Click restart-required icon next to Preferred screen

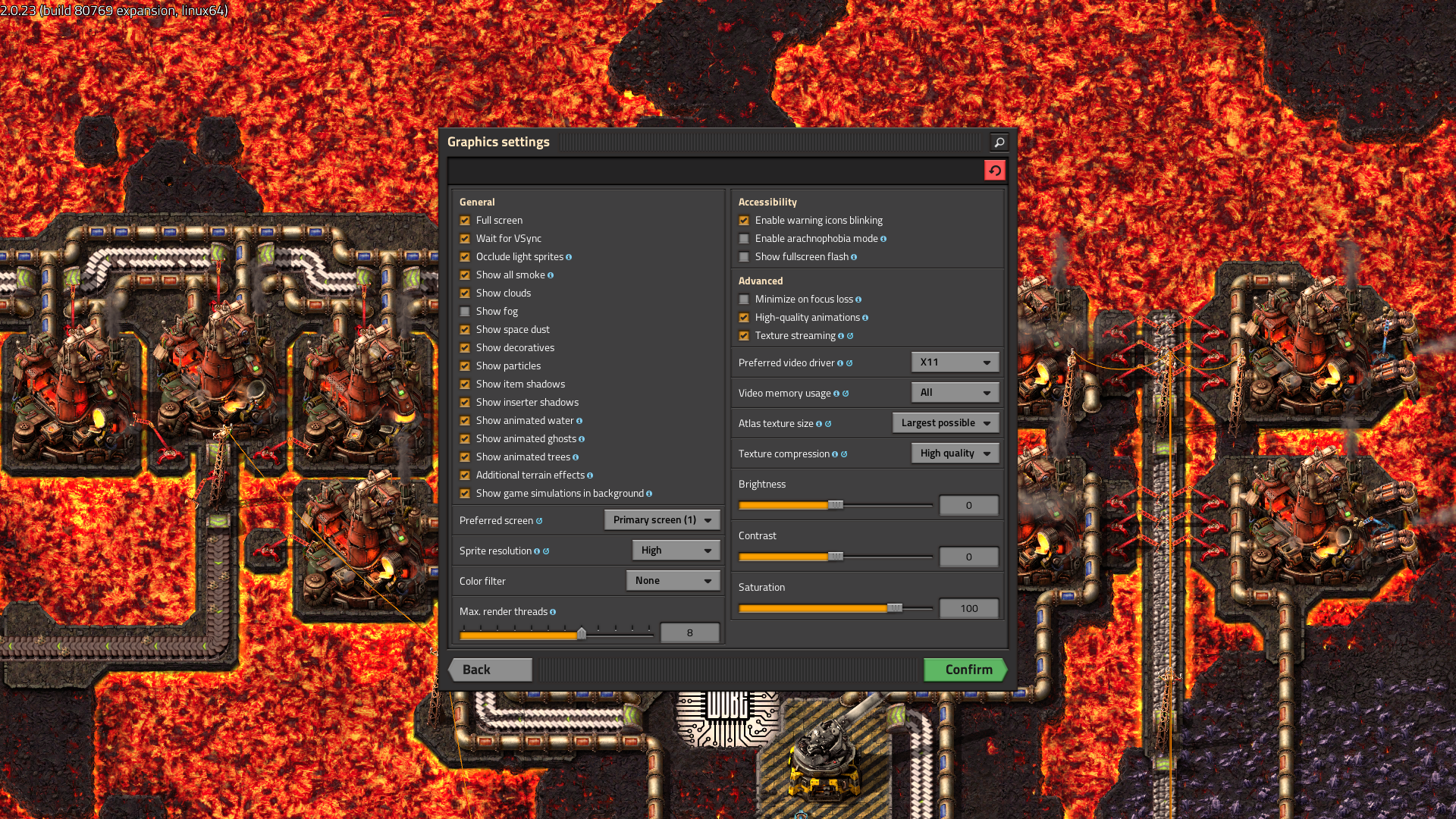pos(539,521)
